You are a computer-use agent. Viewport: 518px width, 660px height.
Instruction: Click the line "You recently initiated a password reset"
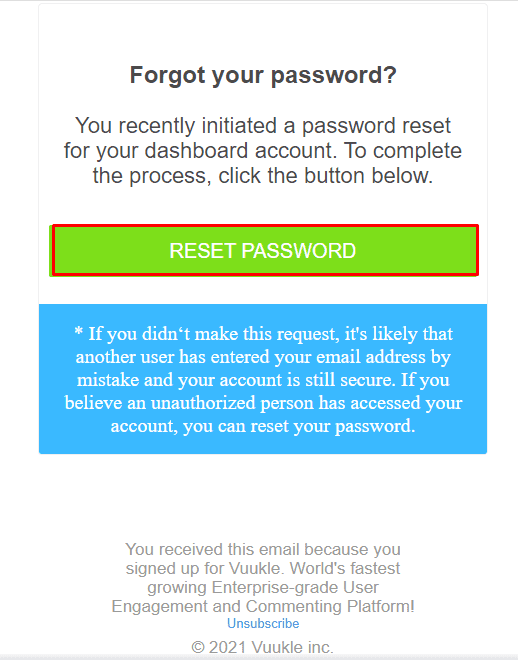coord(263,125)
